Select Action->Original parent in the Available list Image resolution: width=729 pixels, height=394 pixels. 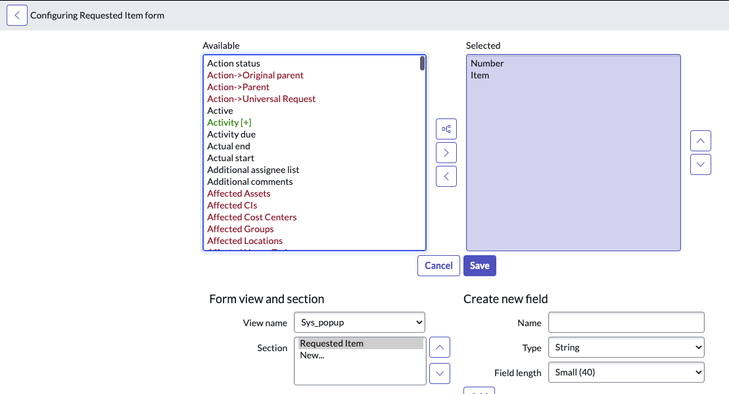255,75
